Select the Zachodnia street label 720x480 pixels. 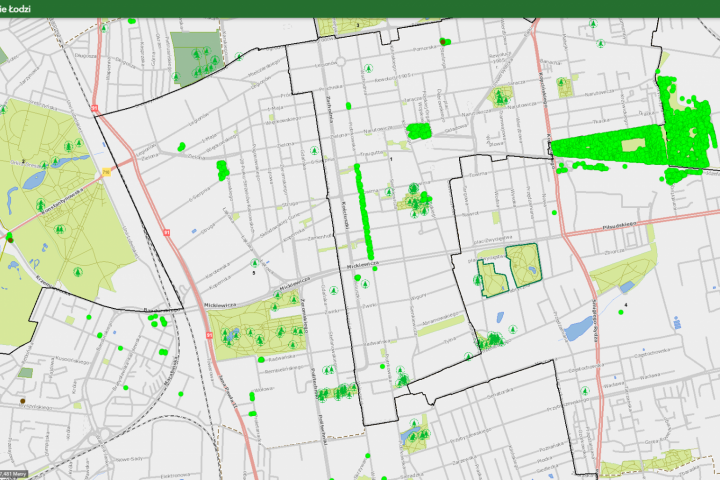329,109
